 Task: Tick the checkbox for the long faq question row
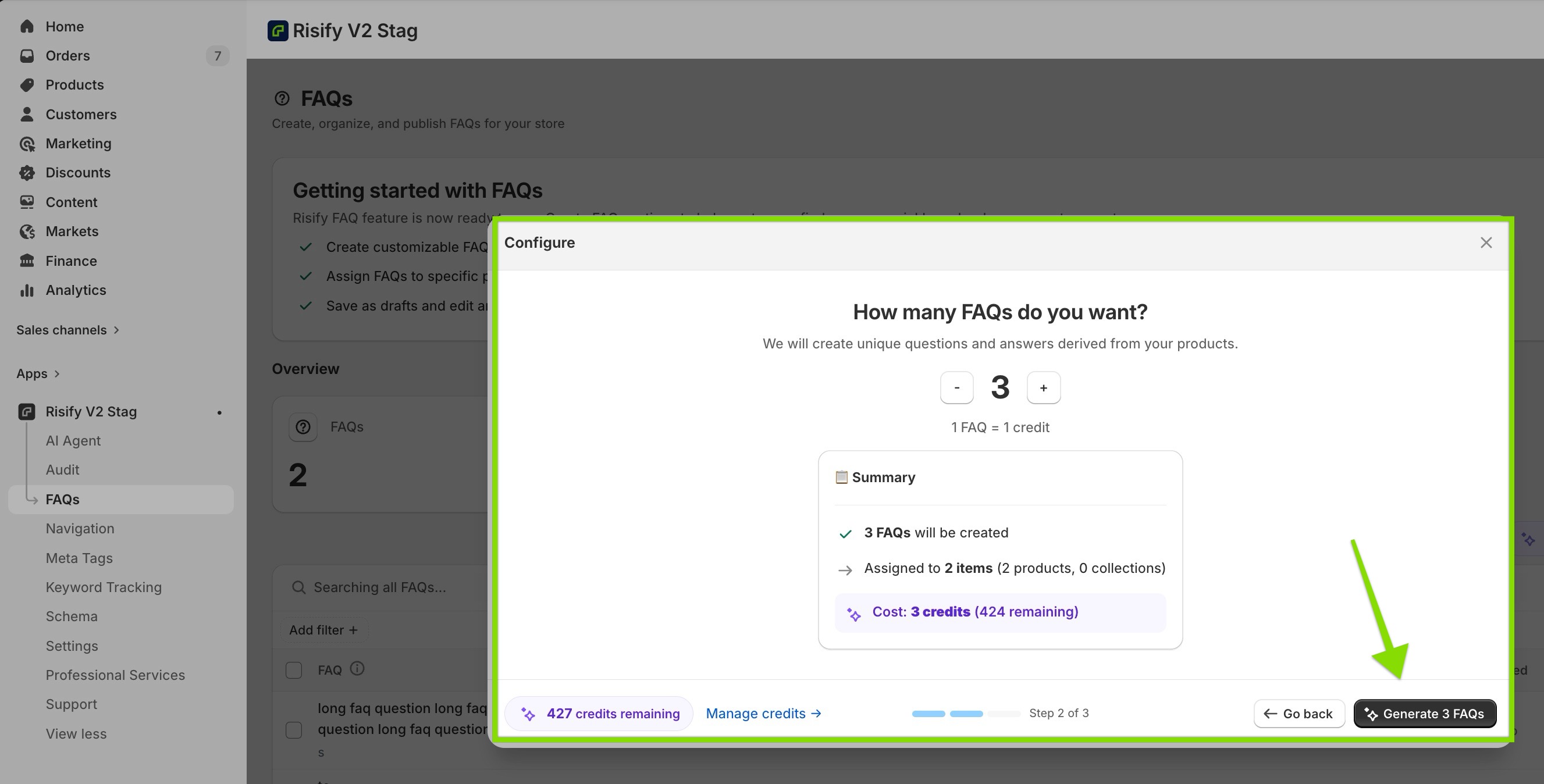click(x=294, y=730)
